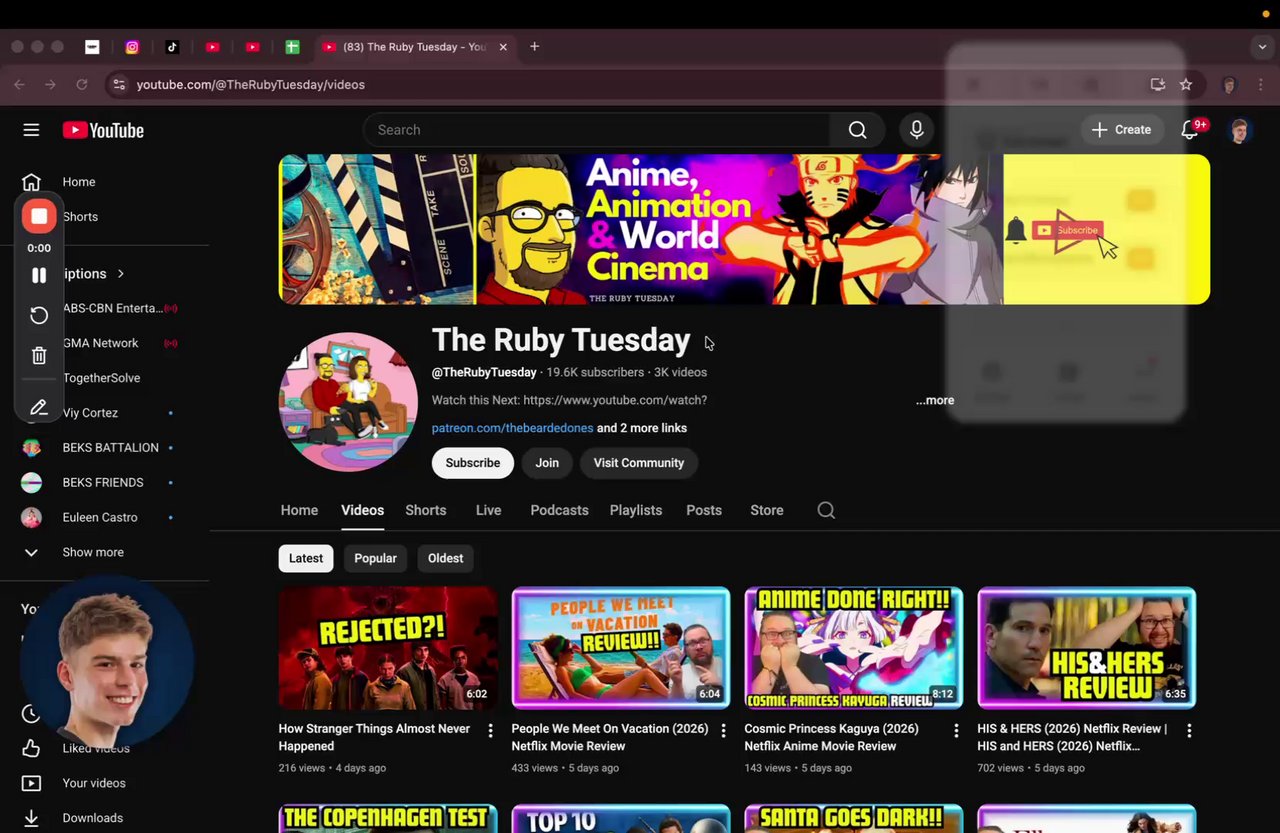This screenshot has height=833, width=1280.
Task: Stop the screen recording with red button
Action: pyautogui.click(x=39, y=216)
